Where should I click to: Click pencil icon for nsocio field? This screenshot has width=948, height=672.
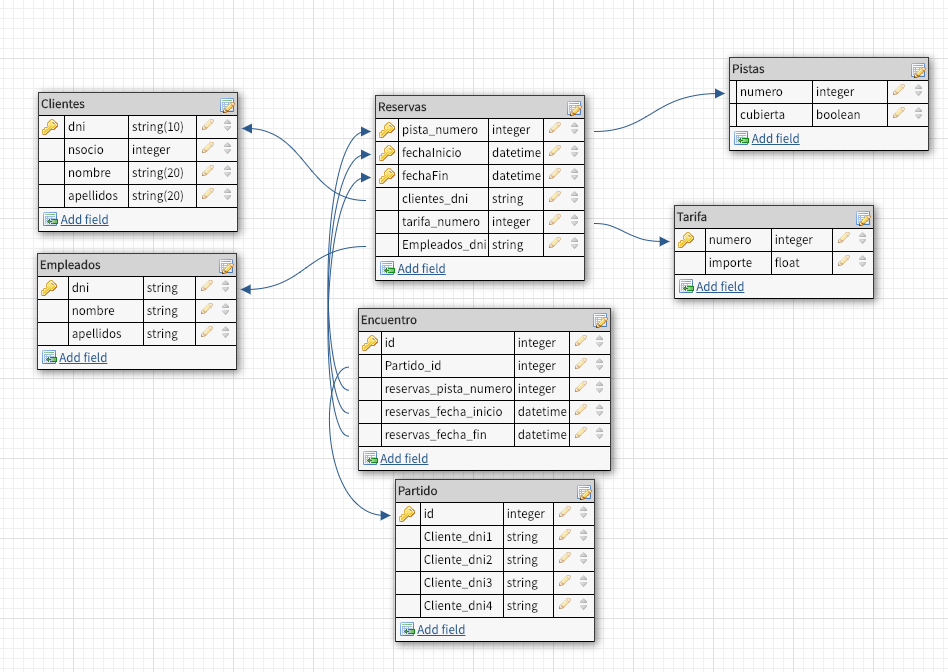pos(207,149)
